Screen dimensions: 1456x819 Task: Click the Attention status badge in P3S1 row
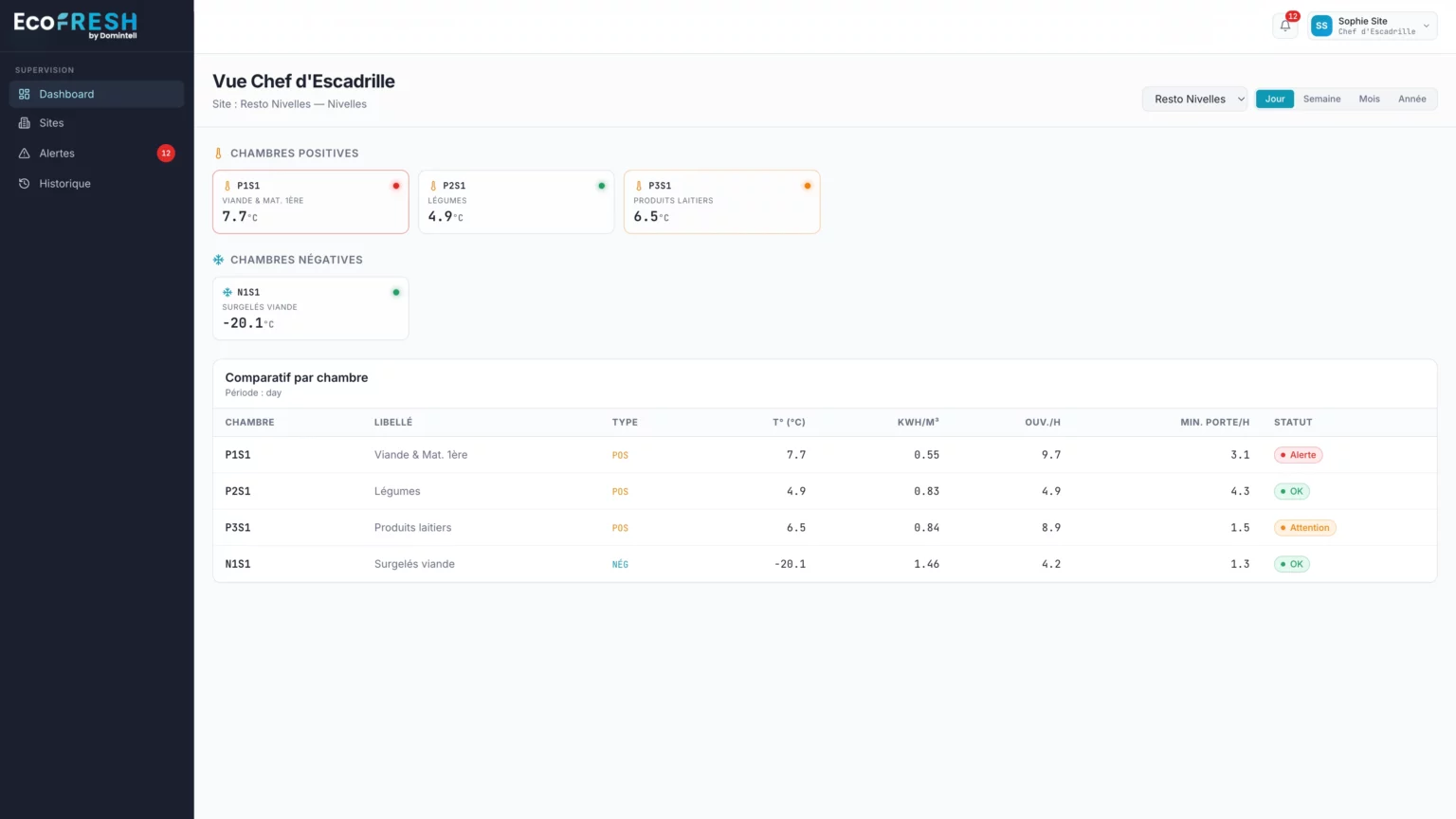click(x=1304, y=528)
